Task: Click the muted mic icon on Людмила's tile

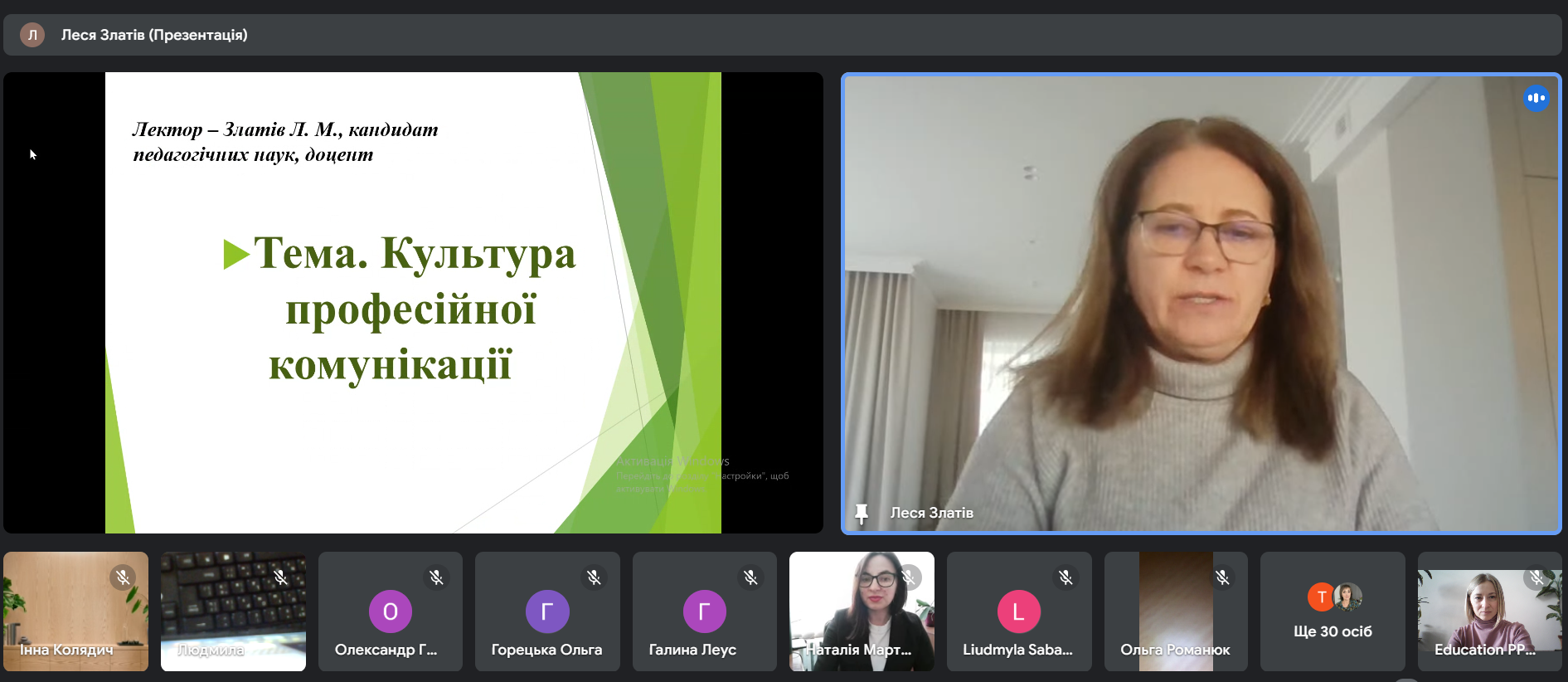Action: [x=280, y=577]
